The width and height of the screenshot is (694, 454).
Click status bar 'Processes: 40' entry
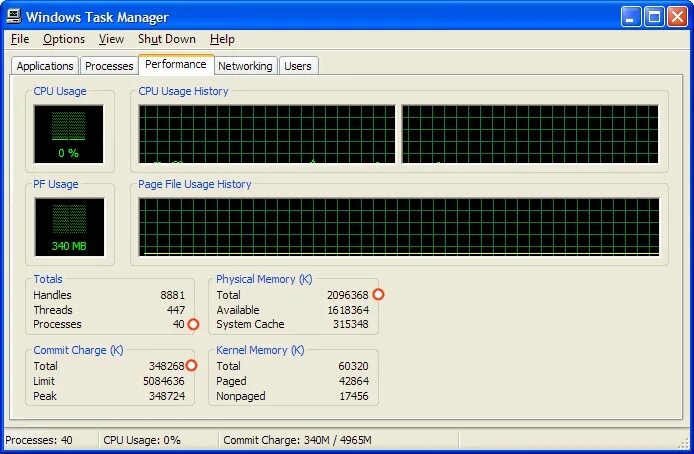tap(39, 440)
